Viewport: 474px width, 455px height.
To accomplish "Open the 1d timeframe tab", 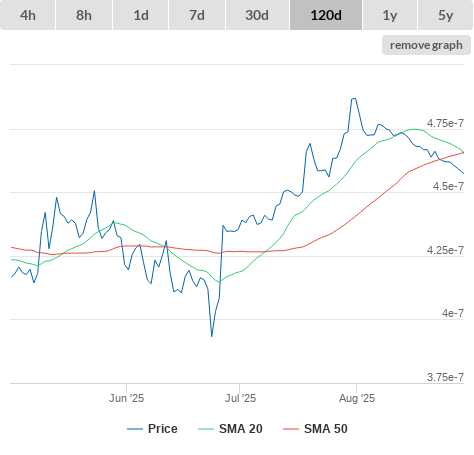I will click(x=141, y=15).
